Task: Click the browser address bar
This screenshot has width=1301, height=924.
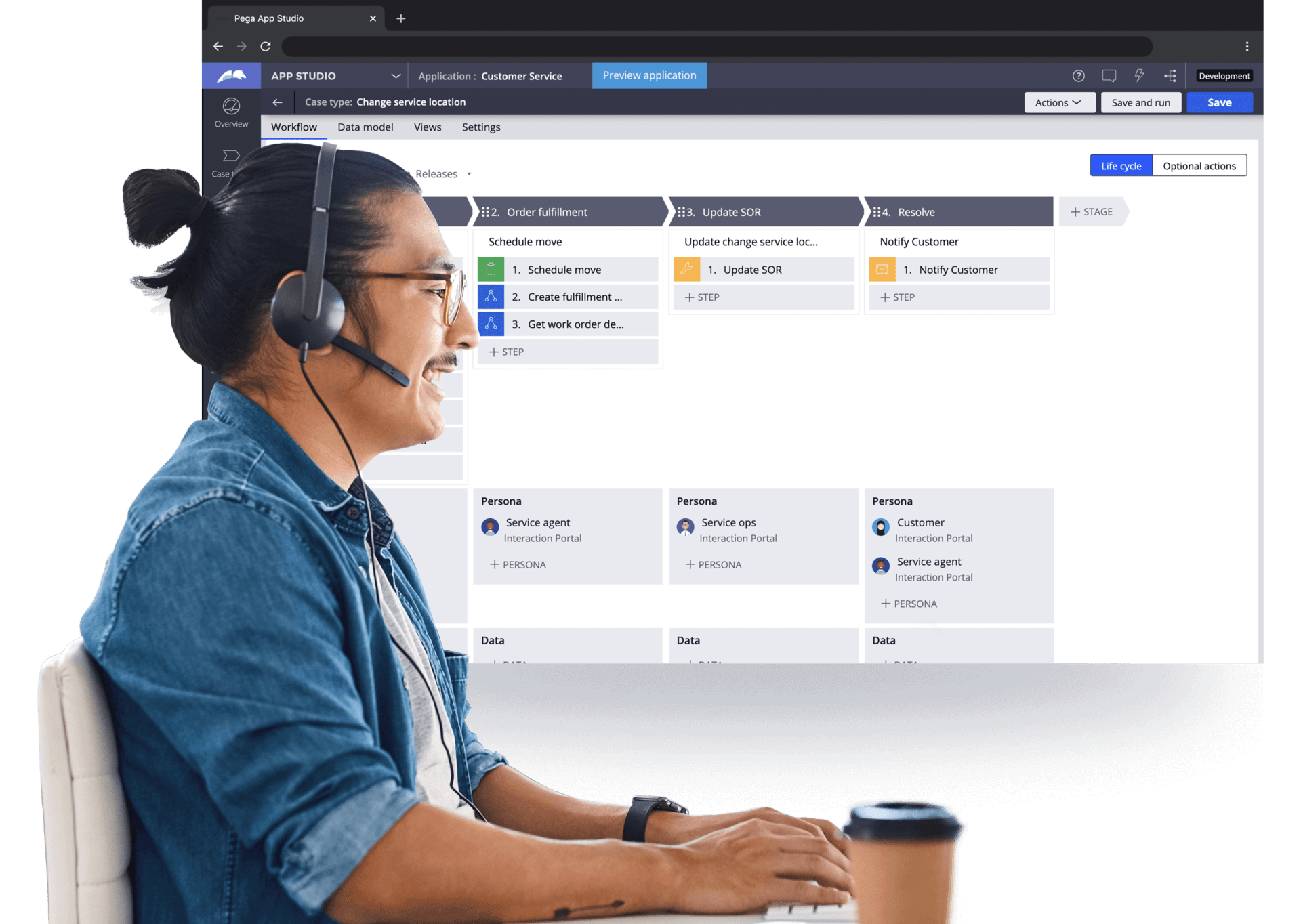Action: [x=717, y=46]
